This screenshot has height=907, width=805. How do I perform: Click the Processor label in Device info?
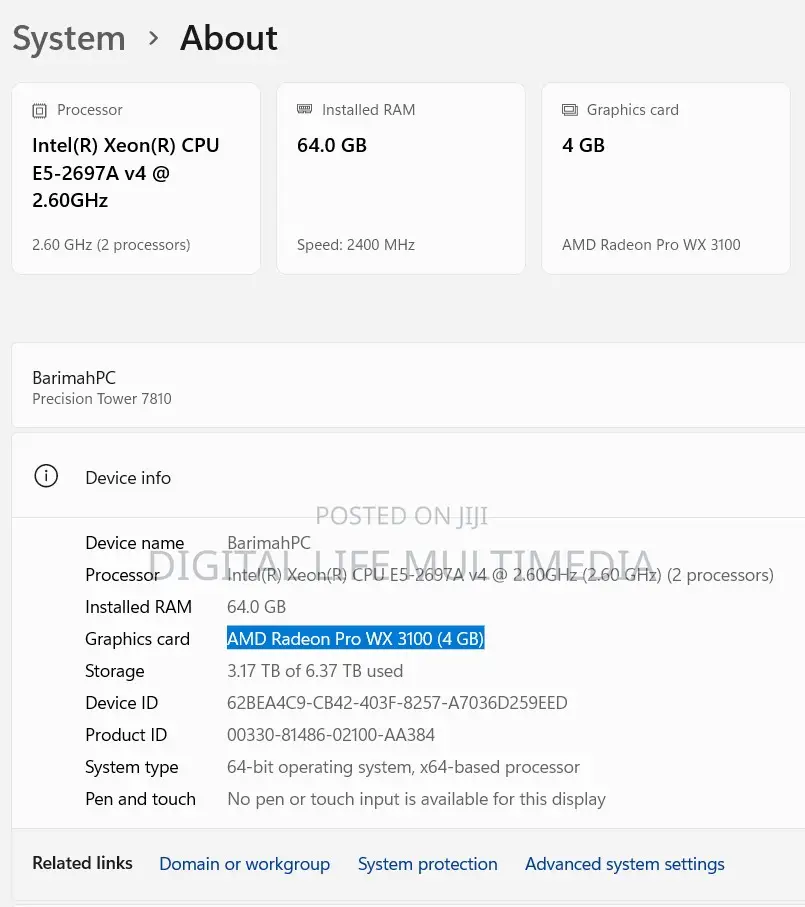(122, 575)
